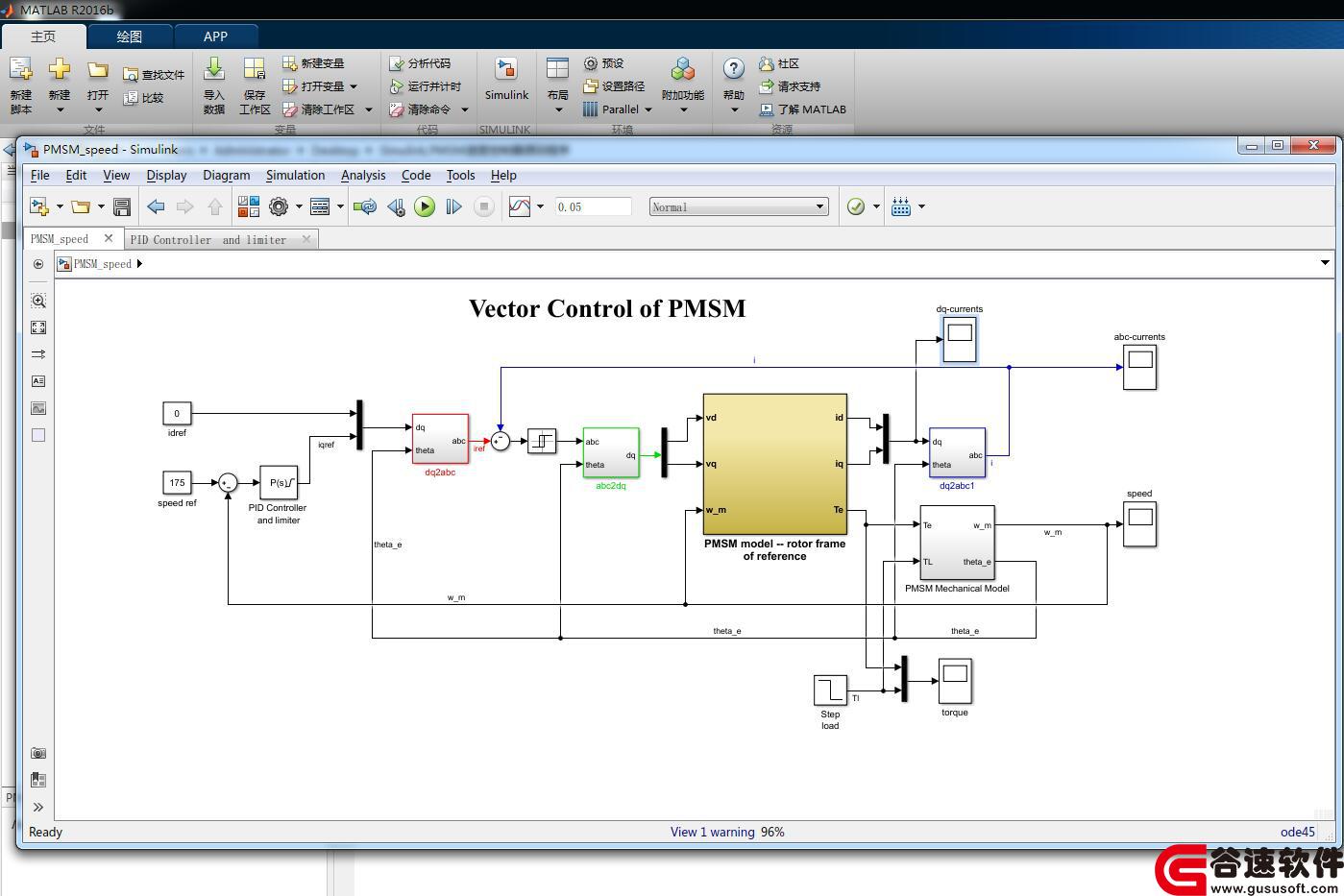Click the simulation stop time field
This screenshot has width=1344, height=896.
[593, 206]
